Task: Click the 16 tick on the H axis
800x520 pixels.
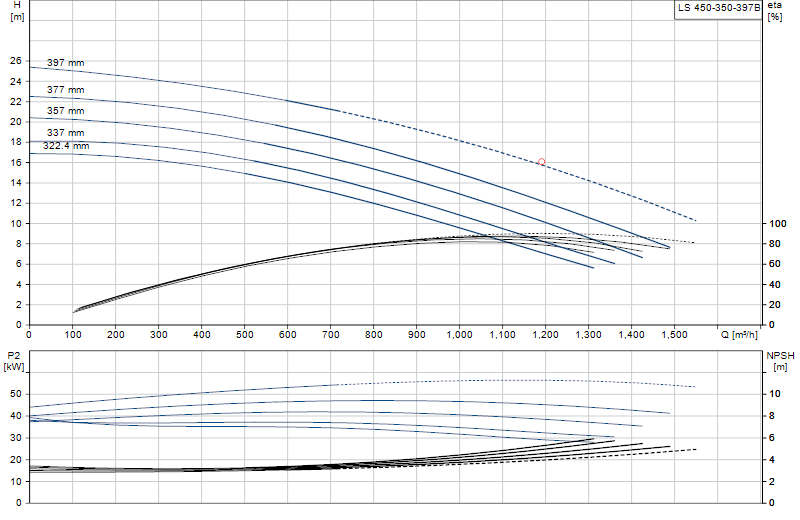Action: coord(16,162)
